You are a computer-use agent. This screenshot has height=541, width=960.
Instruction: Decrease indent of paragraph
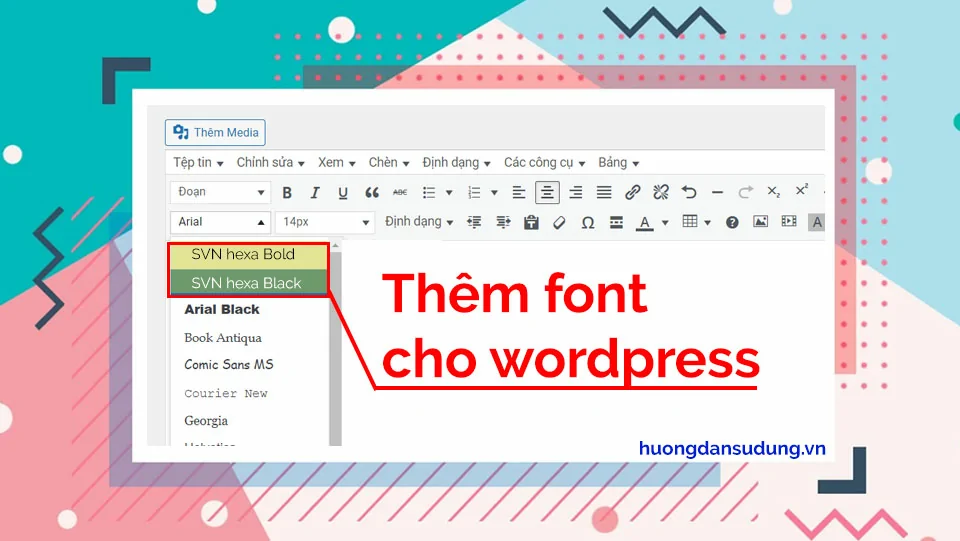pos(474,222)
